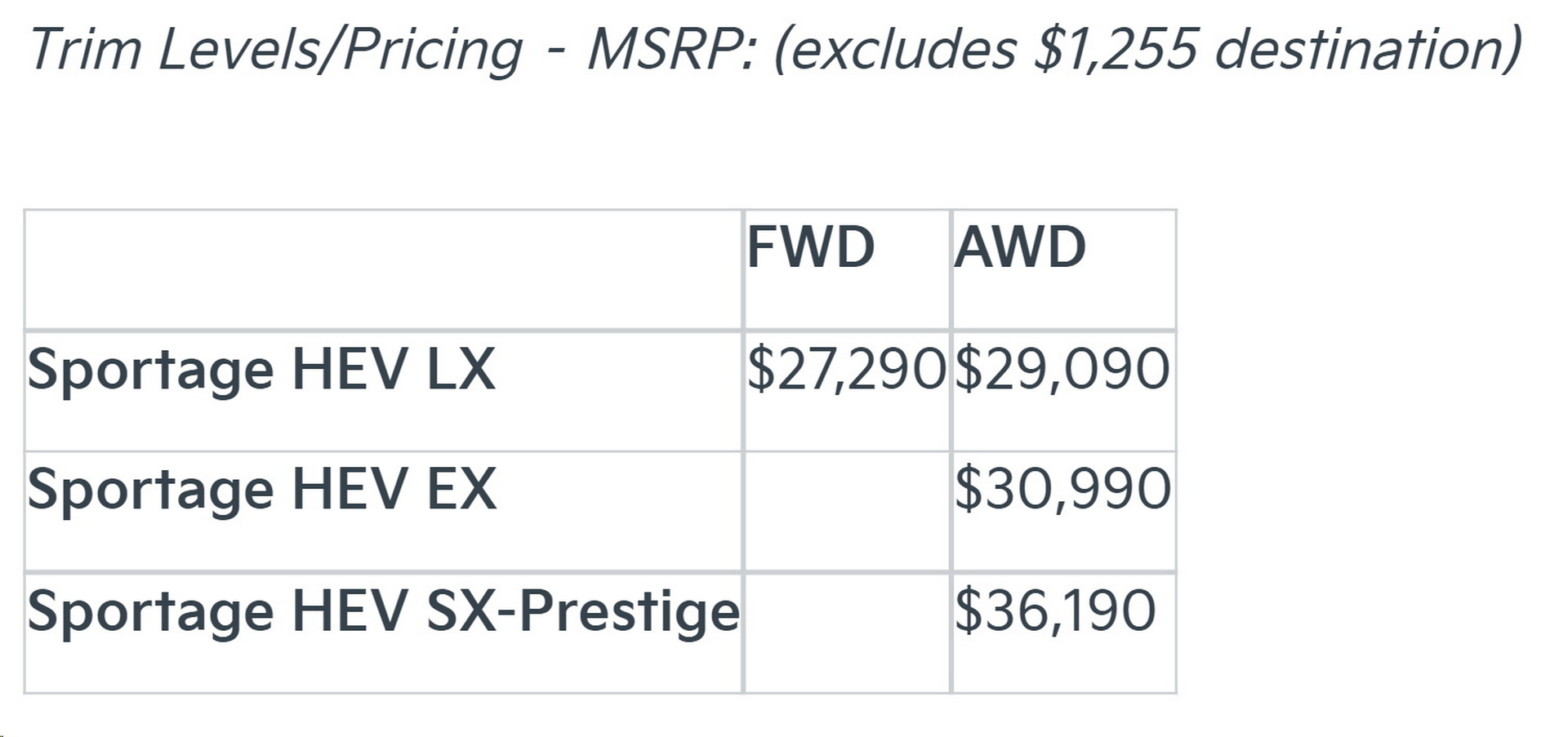Click the empty FWD cell for HEV EX
Screen dimensions: 1568x737
pos(847,511)
